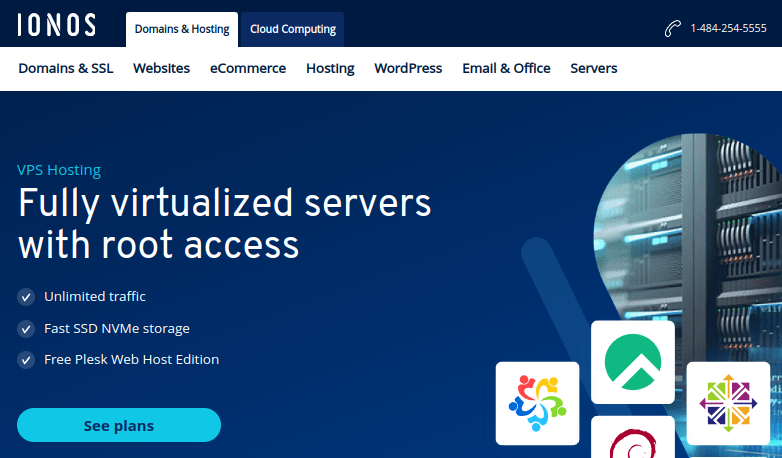This screenshot has height=458, width=782.
Task: Click the Unlimited traffic text
Action: coord(95,296)
